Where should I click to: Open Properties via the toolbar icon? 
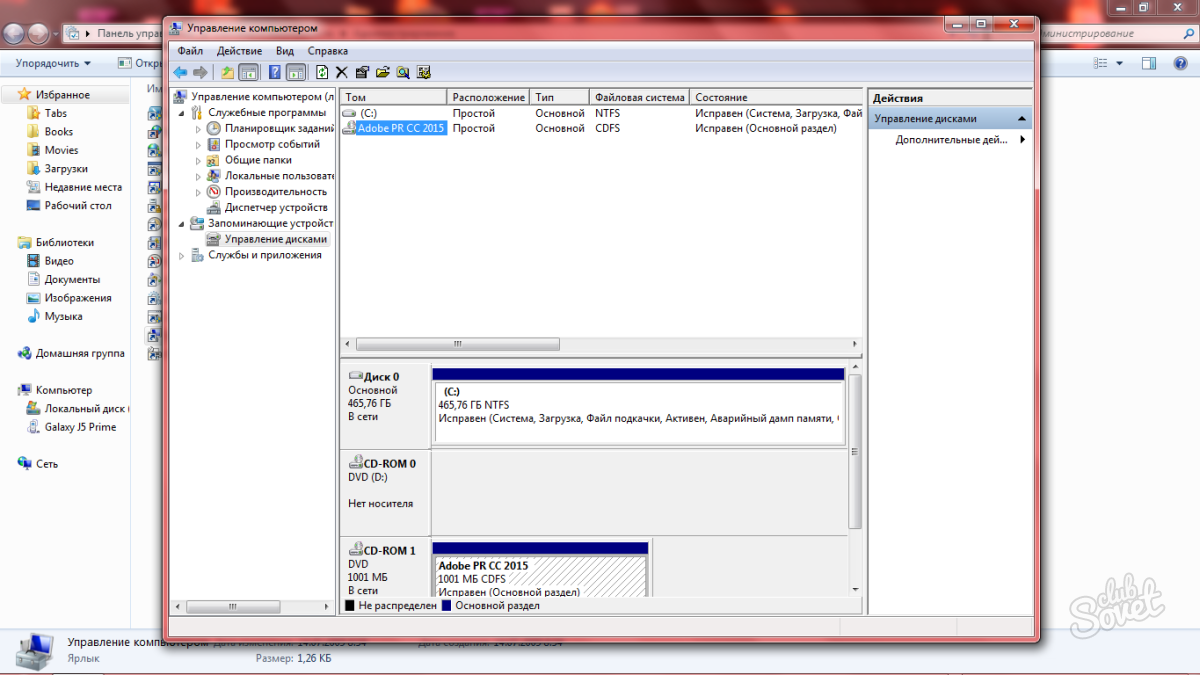pyautogui.click(x=362, y=72)
